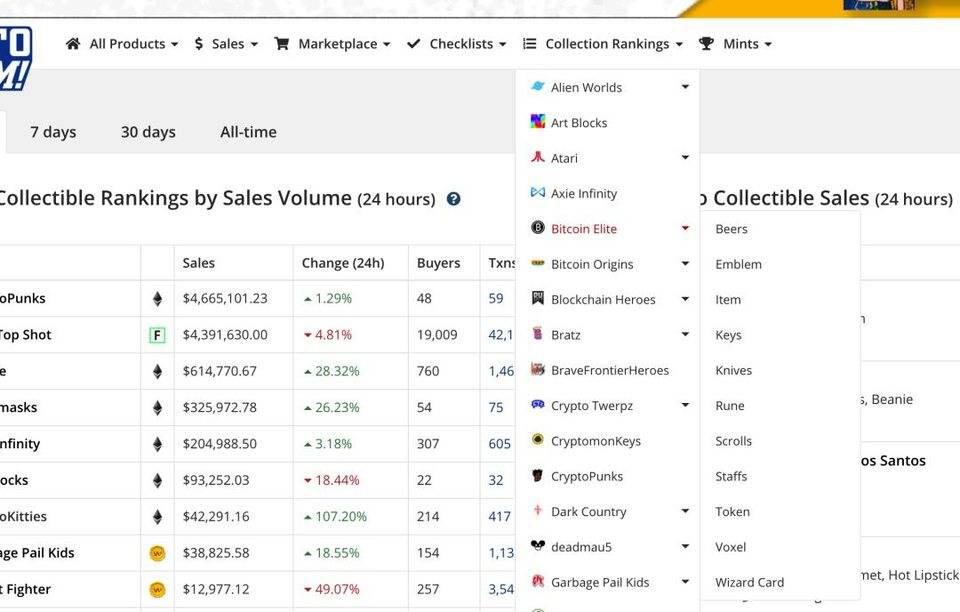This screenshot has height=612, width=960.
Task: Click the dollar sign icon beside Sales
Action: tap(198, 43)
